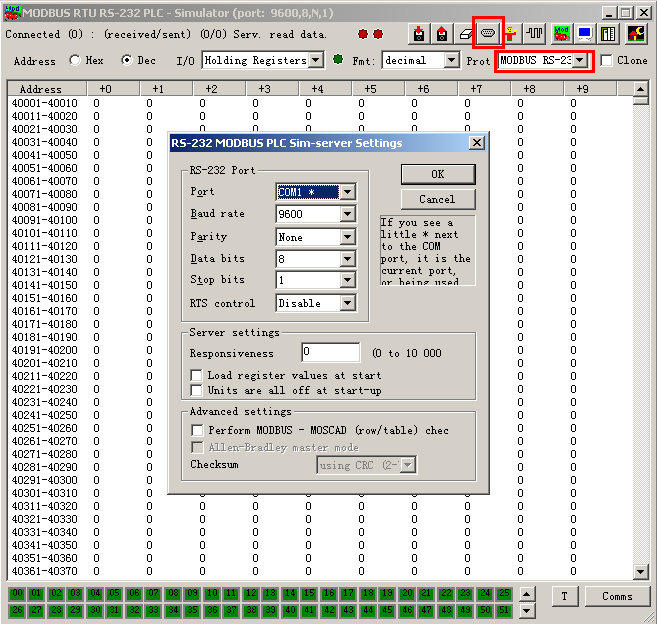Open the I/O Holding Registers dropdown
Screen dimensions: 657x624
pos(316,60)
